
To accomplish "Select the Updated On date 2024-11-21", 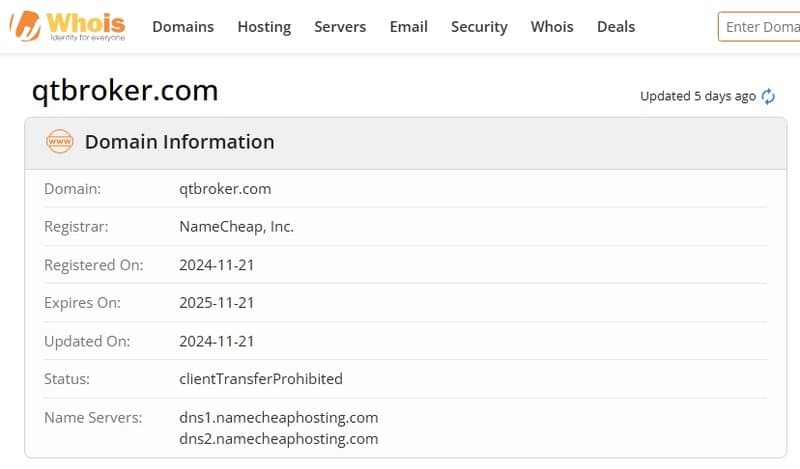I will pyautogui.click(x=216, y=341).
